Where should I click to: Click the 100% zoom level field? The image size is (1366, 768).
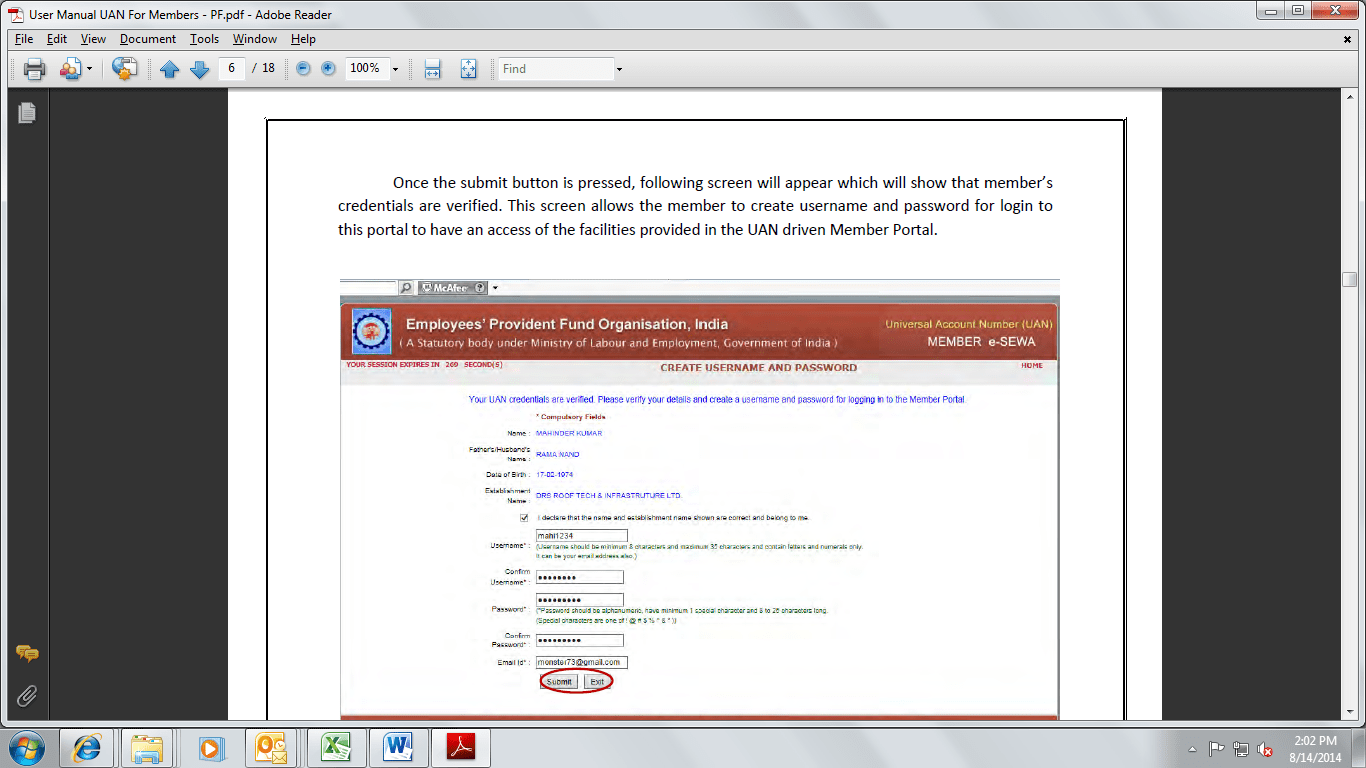(x=366, y=68)
